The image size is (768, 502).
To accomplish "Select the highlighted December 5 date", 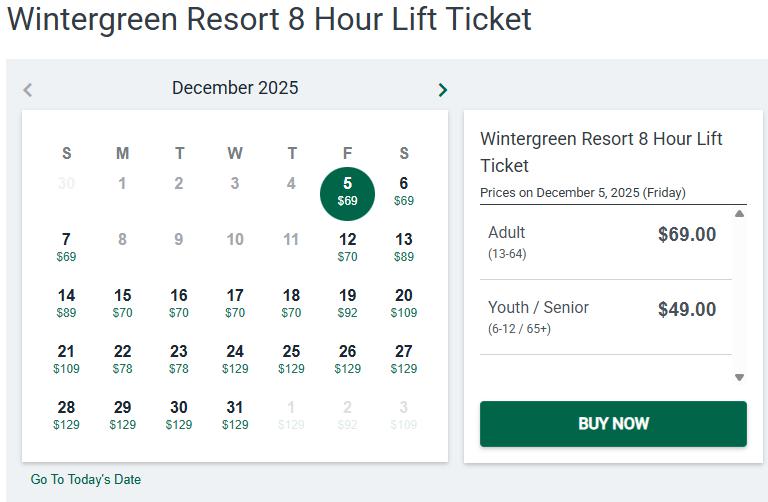I will (347, 192).
